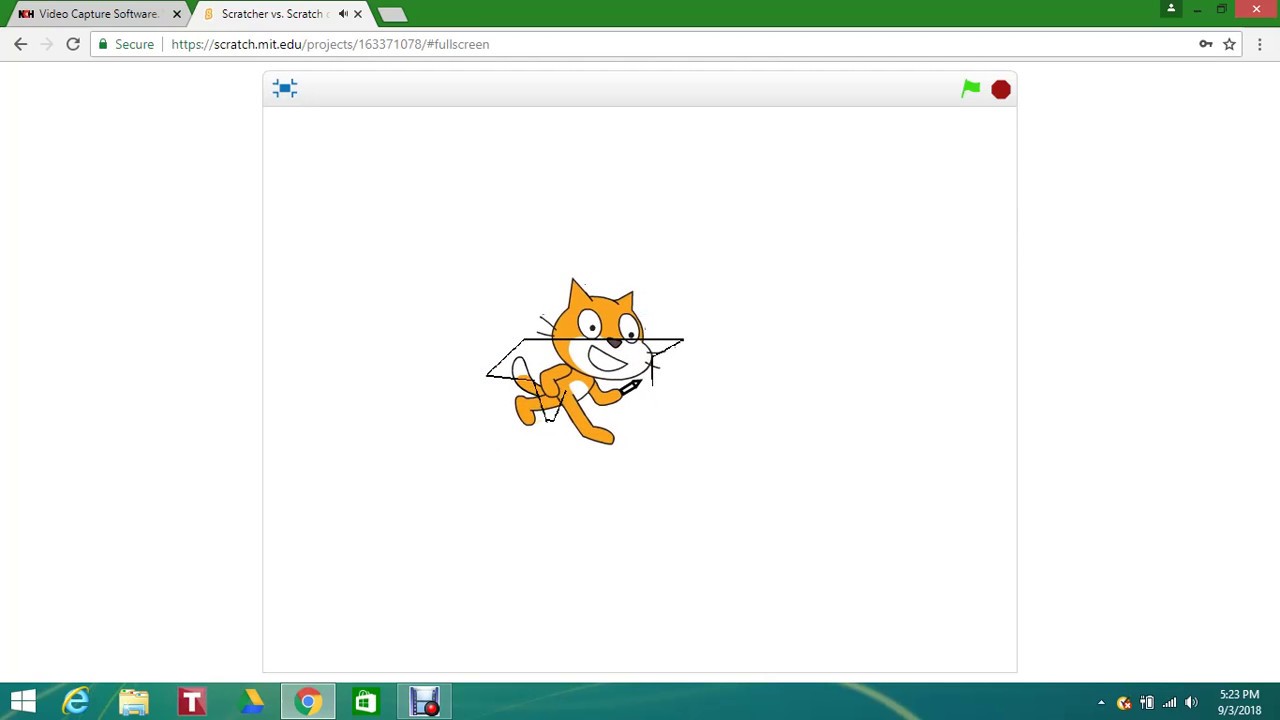The width and height of the screenshot is (1280, 720).
Task: Exit fullscreen mode with the blue shrink icon
Action: click(x=285, y=89)
